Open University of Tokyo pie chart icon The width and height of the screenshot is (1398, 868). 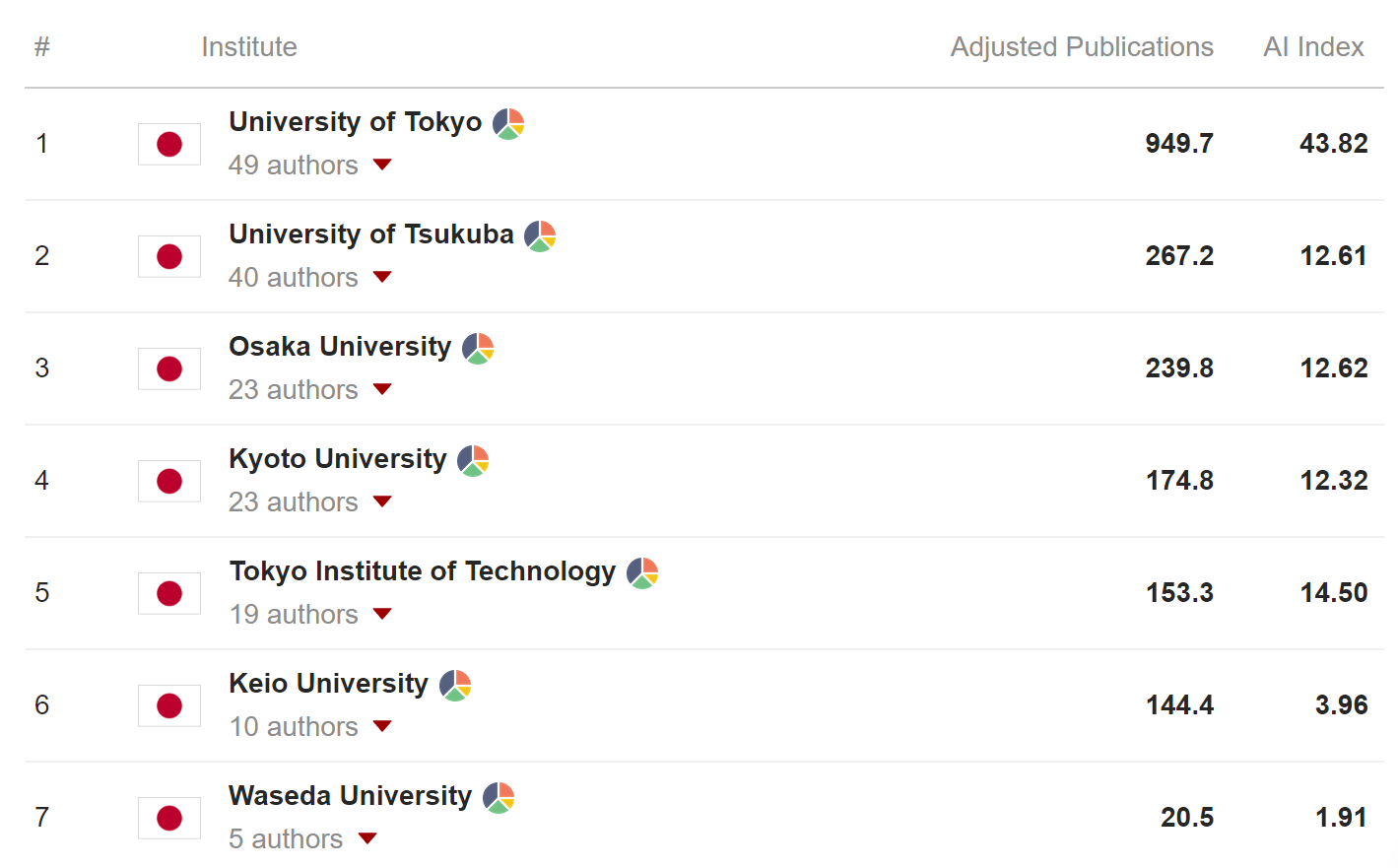[x=508, y=124]
